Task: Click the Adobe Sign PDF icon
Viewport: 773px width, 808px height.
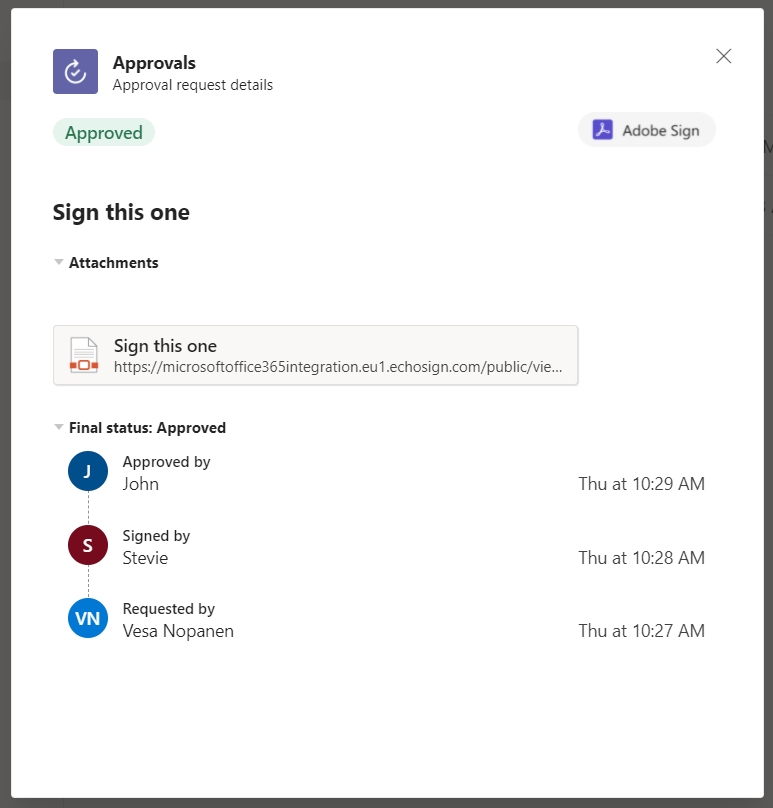Action: [x=602, y=130]
